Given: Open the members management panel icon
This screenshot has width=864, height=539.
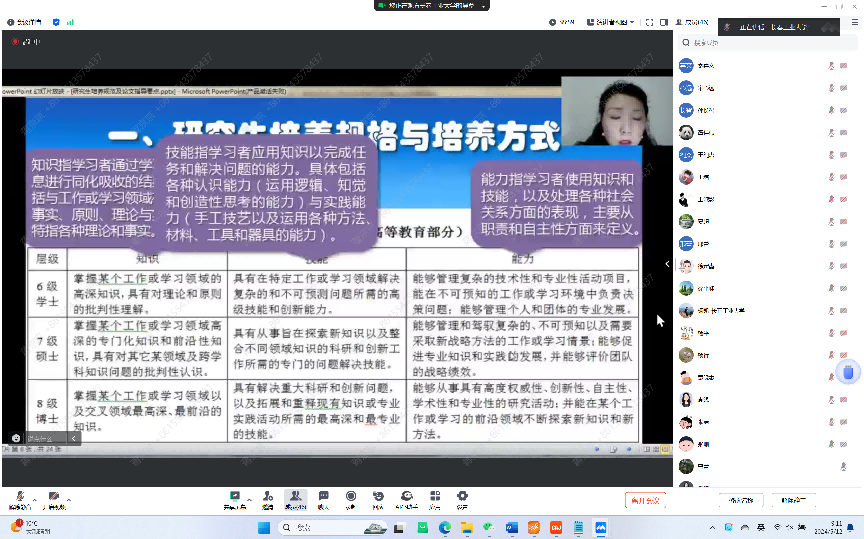Looking at the screenshot, I should pyautogui.click(x=295, y=499).
